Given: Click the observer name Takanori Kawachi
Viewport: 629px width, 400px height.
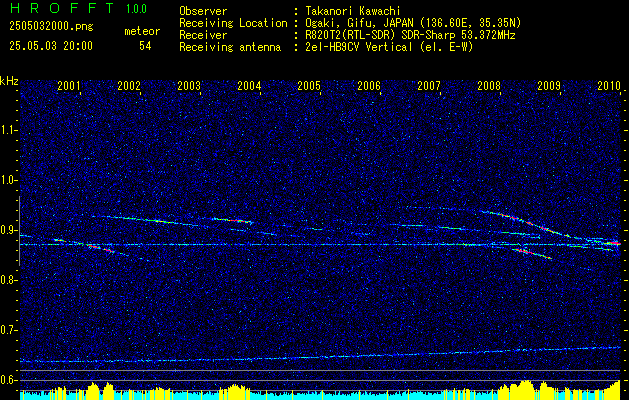Looking at the screenshot, I should [x=353, y=11].
